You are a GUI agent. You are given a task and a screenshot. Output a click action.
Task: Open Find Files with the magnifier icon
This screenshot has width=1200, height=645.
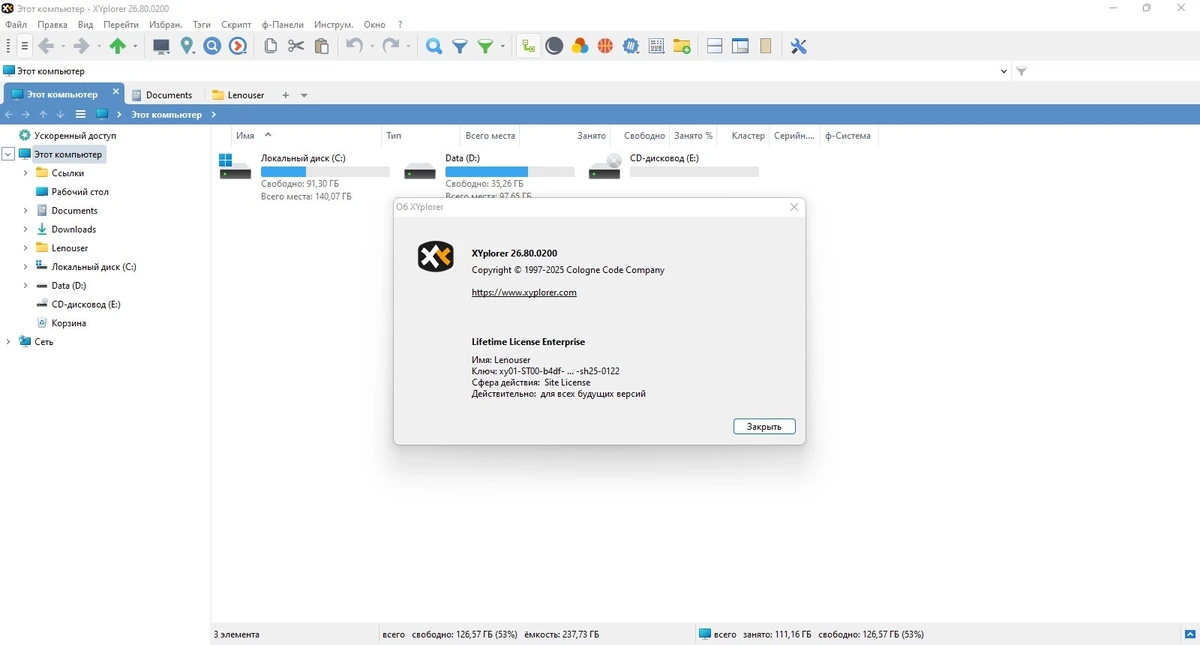pos(434,46)
